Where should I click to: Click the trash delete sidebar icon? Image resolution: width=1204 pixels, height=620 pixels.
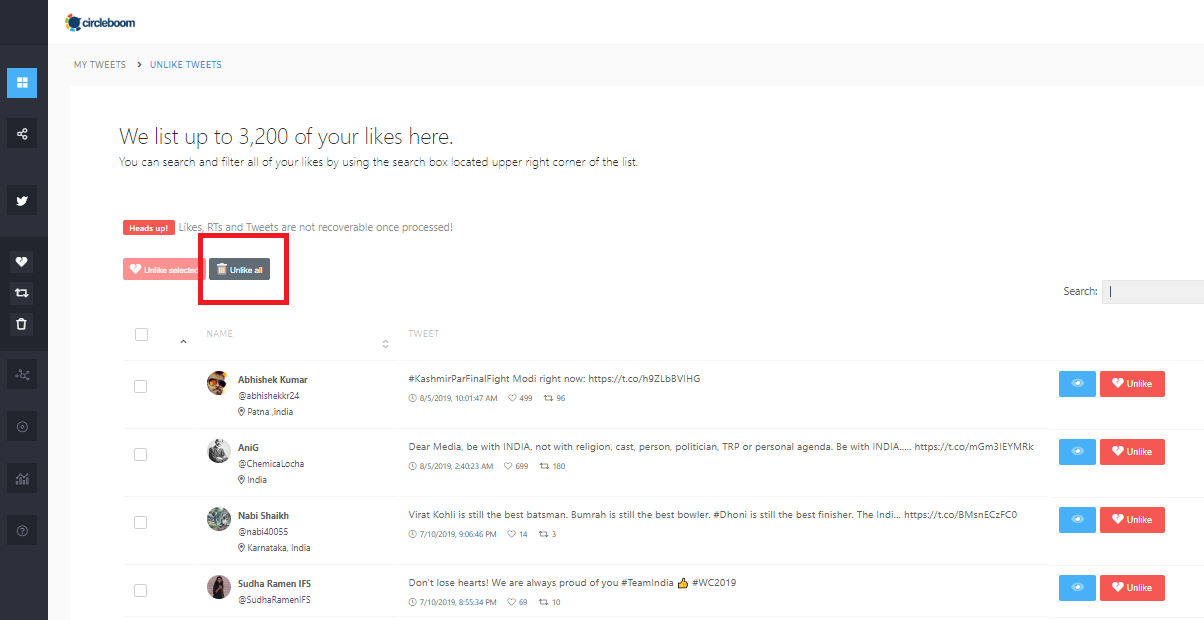pyautogui.click(x=22, y=324)
